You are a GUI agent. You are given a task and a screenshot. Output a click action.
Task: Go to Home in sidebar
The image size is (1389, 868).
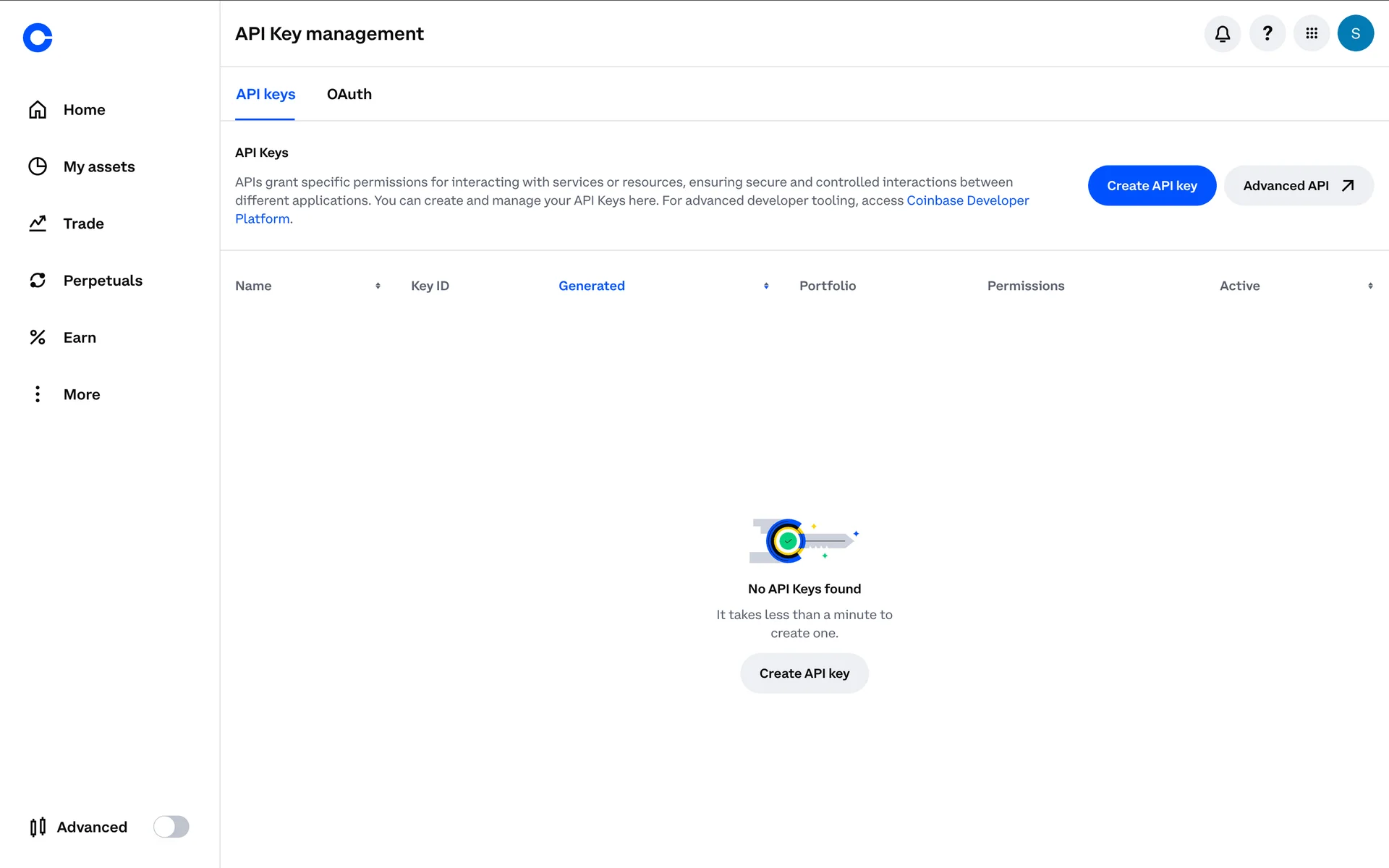84,110
